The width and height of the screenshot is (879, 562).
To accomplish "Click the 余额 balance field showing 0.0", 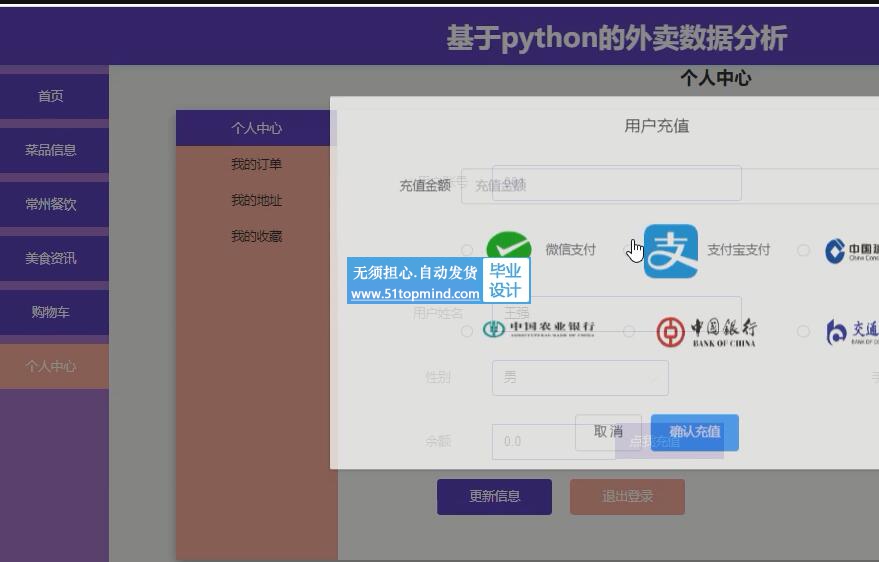I will [x=553, y=442].
